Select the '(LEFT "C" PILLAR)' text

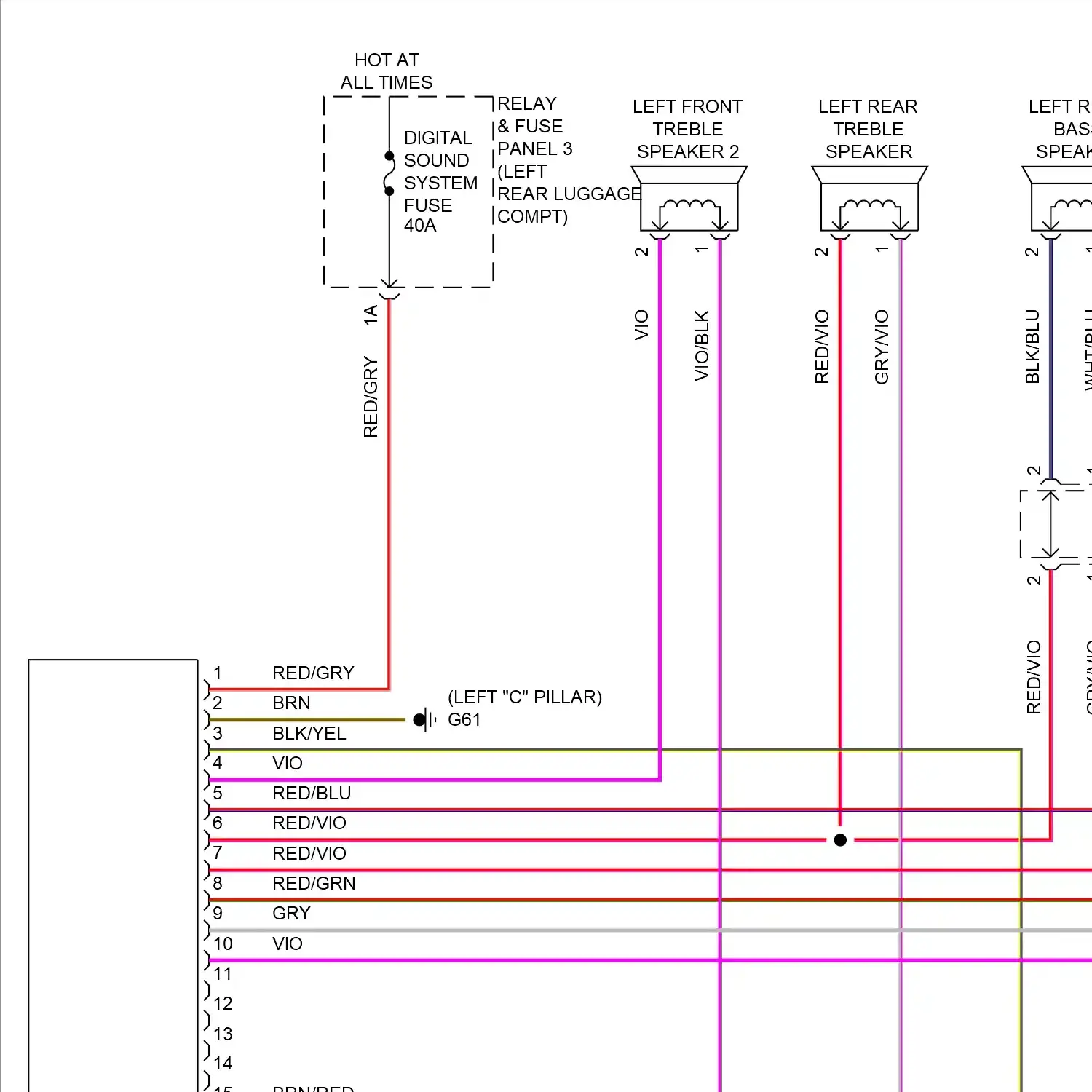[x=525, y=697]
